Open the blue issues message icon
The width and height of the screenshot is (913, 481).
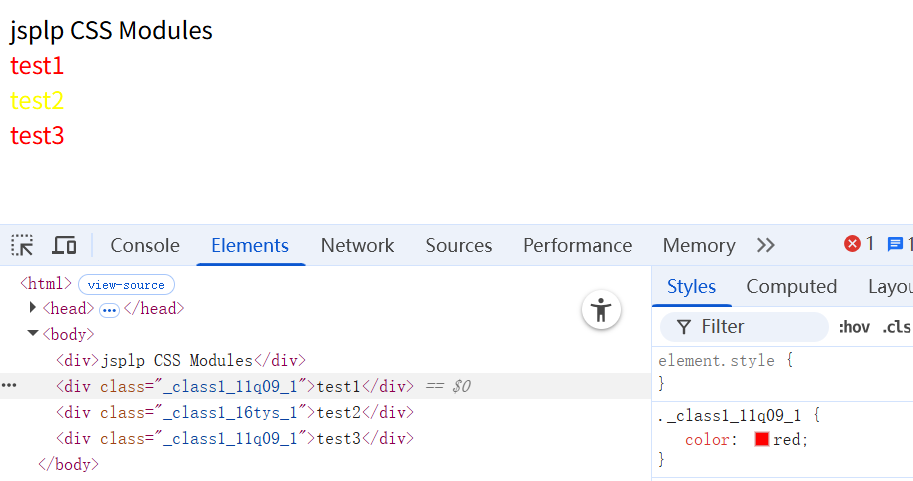895,244
